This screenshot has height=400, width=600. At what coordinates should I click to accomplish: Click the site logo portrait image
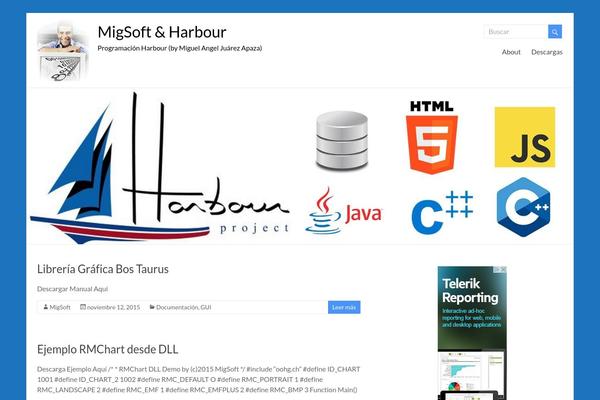63,51
